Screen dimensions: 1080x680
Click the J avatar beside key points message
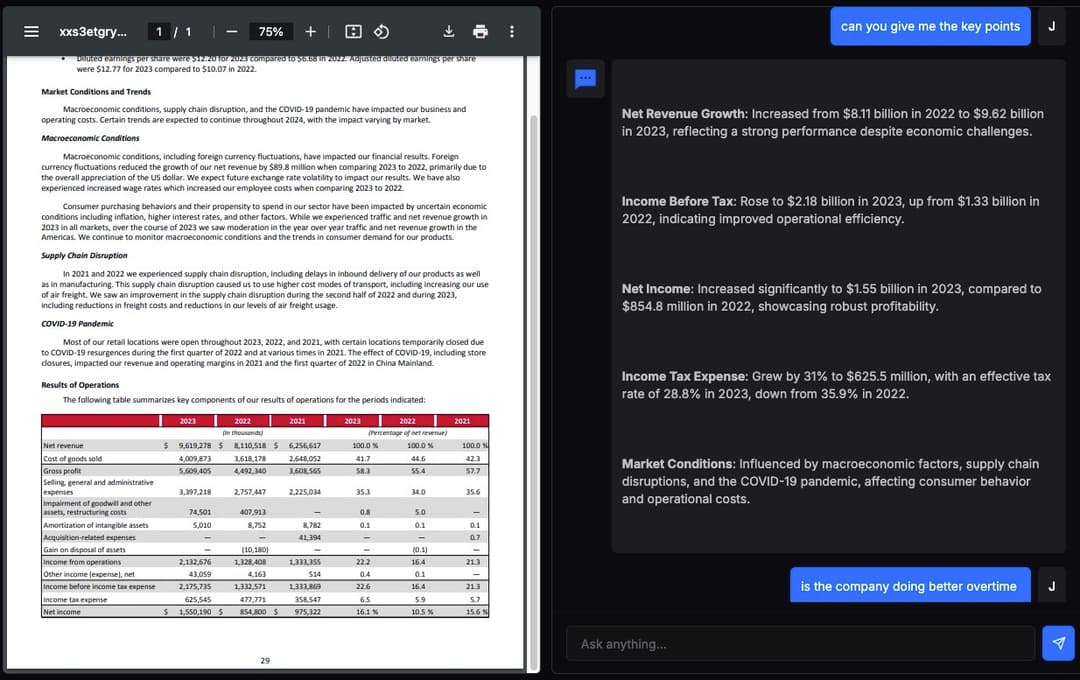(1051, 26)
